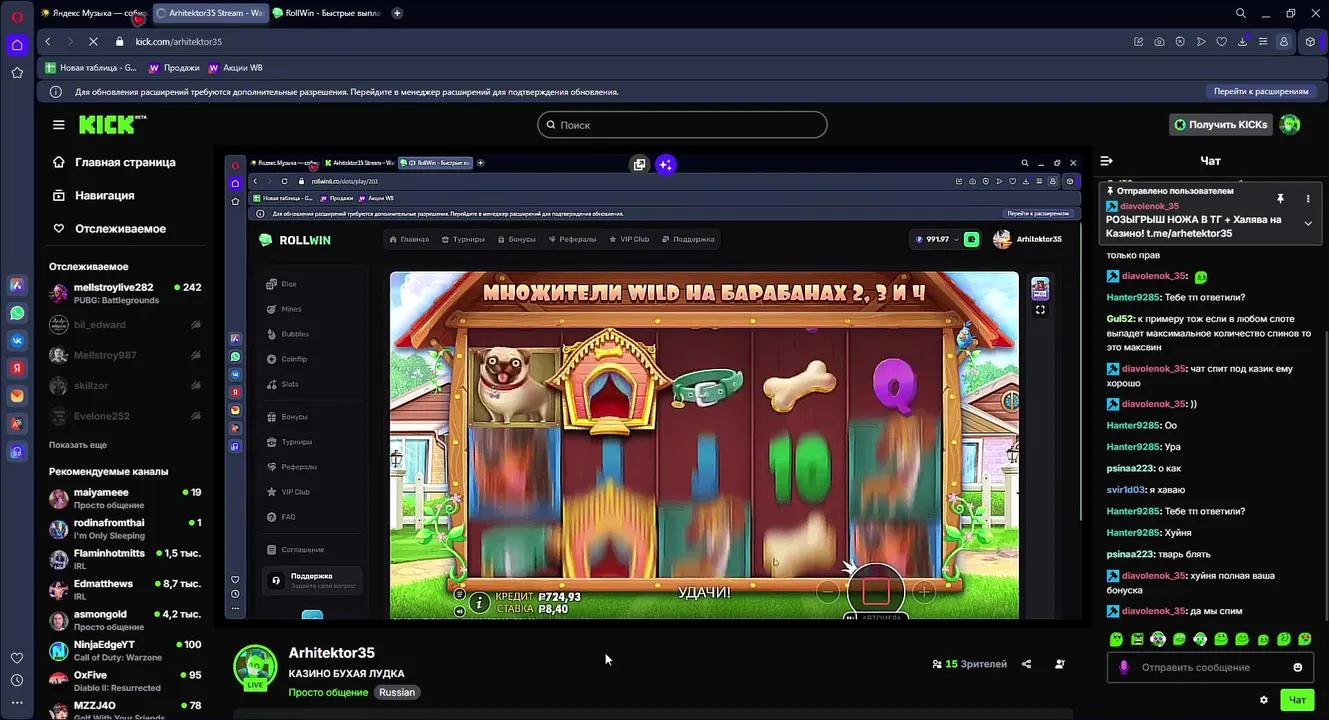Focus the Kick Поиск search field
The width and height of the screenshot is (1329, 720).
[682, 125]
